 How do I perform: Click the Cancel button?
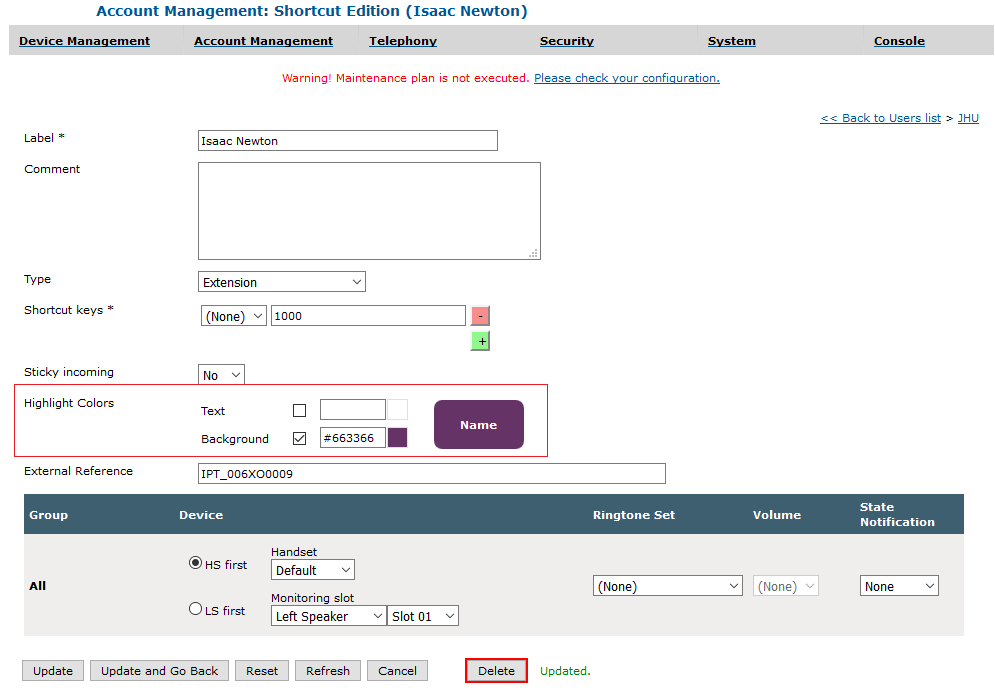(397, 671)
